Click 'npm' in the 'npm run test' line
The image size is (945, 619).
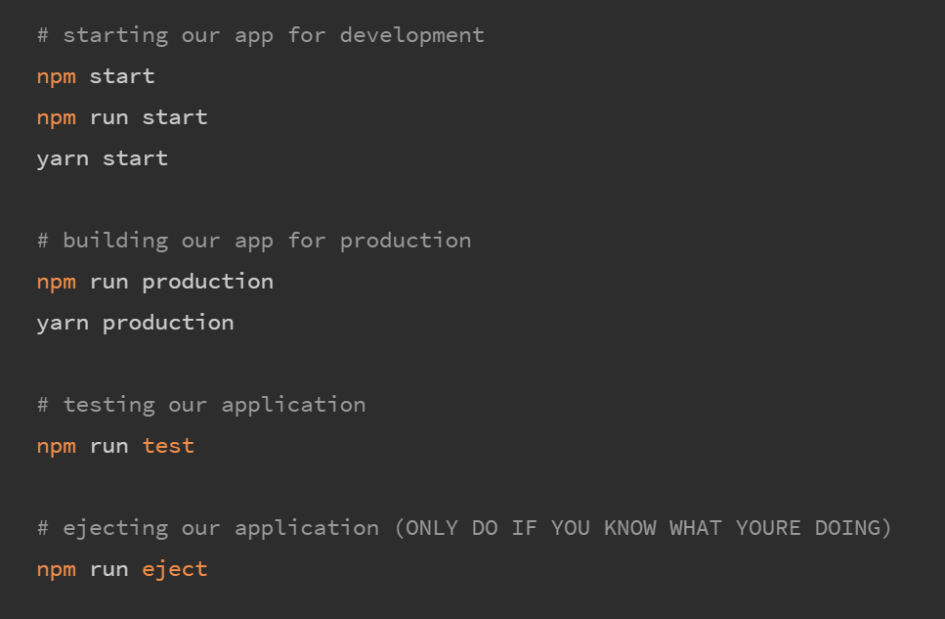(x=56, y=446)
